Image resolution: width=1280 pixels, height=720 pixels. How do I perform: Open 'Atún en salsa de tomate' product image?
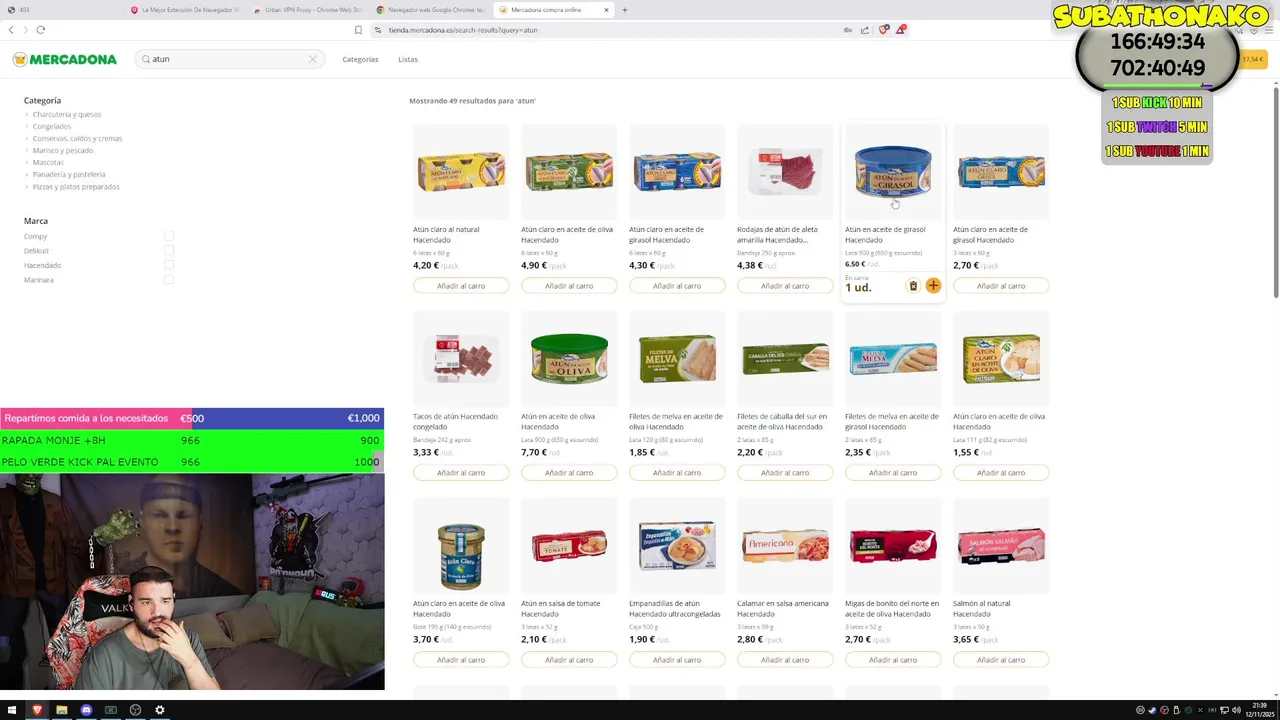point(569,546)
